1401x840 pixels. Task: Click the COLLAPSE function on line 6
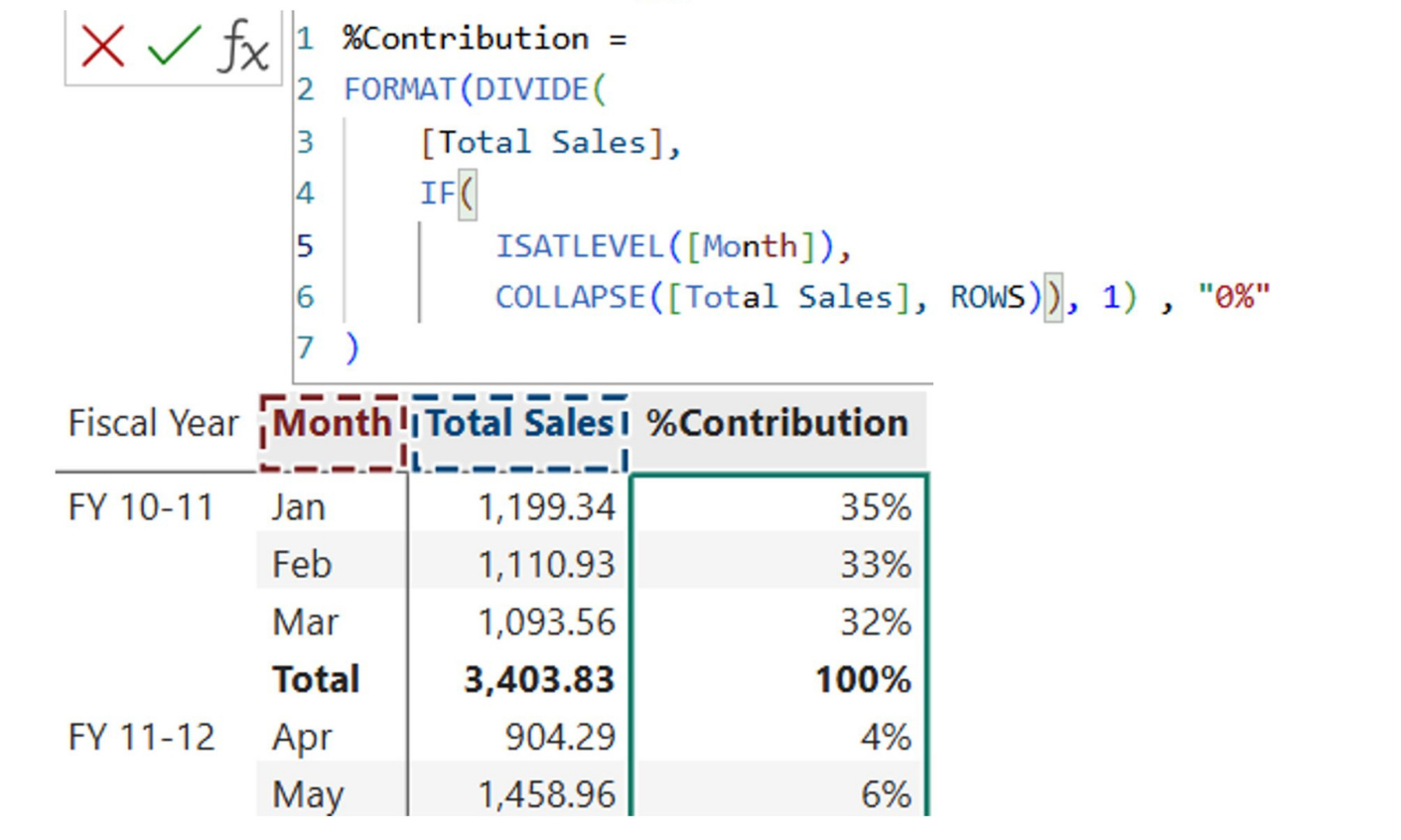570,297
